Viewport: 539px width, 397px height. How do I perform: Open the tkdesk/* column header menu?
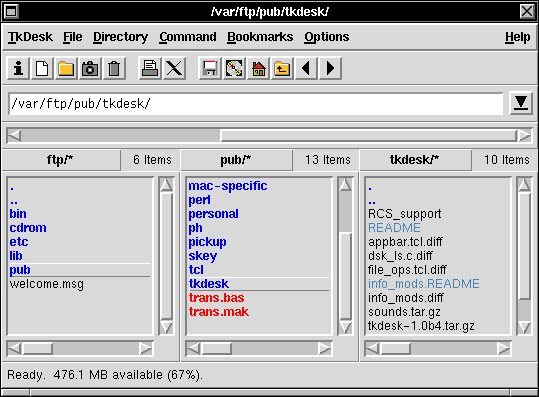(x=415, y=160)
